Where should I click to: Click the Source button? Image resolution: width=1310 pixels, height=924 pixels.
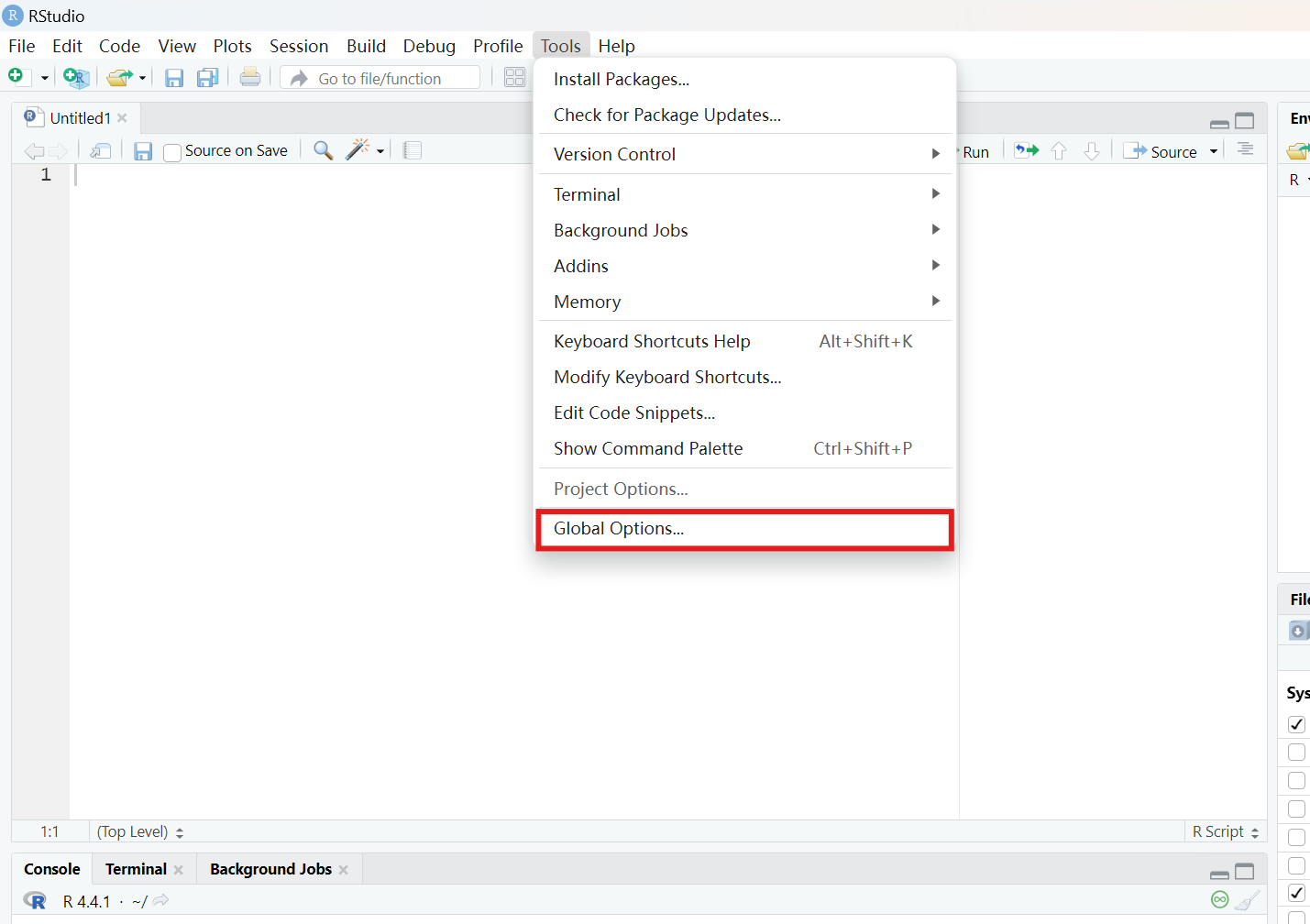coord(1161,152)
